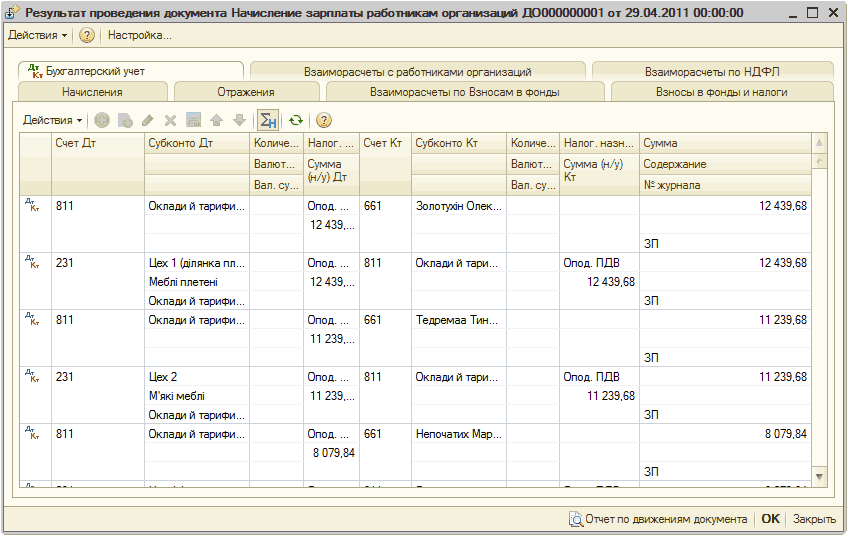
Task: Select the Цех 1 (ділянка пл... cell
Action: pyautogui.click(x=197, y=263)
